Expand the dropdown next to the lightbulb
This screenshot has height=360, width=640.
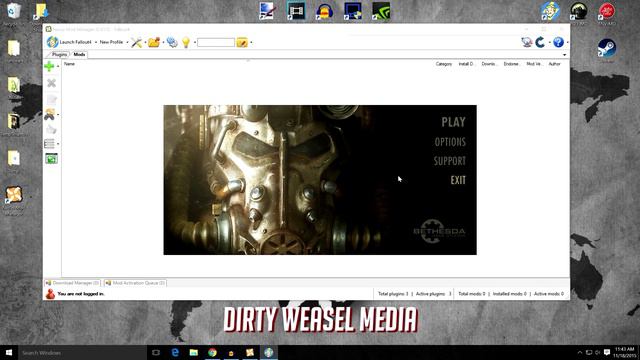point(195,42)
